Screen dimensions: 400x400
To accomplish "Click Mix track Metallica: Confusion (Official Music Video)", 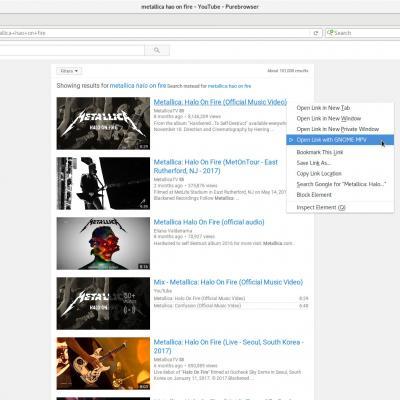I will (197, 306).
